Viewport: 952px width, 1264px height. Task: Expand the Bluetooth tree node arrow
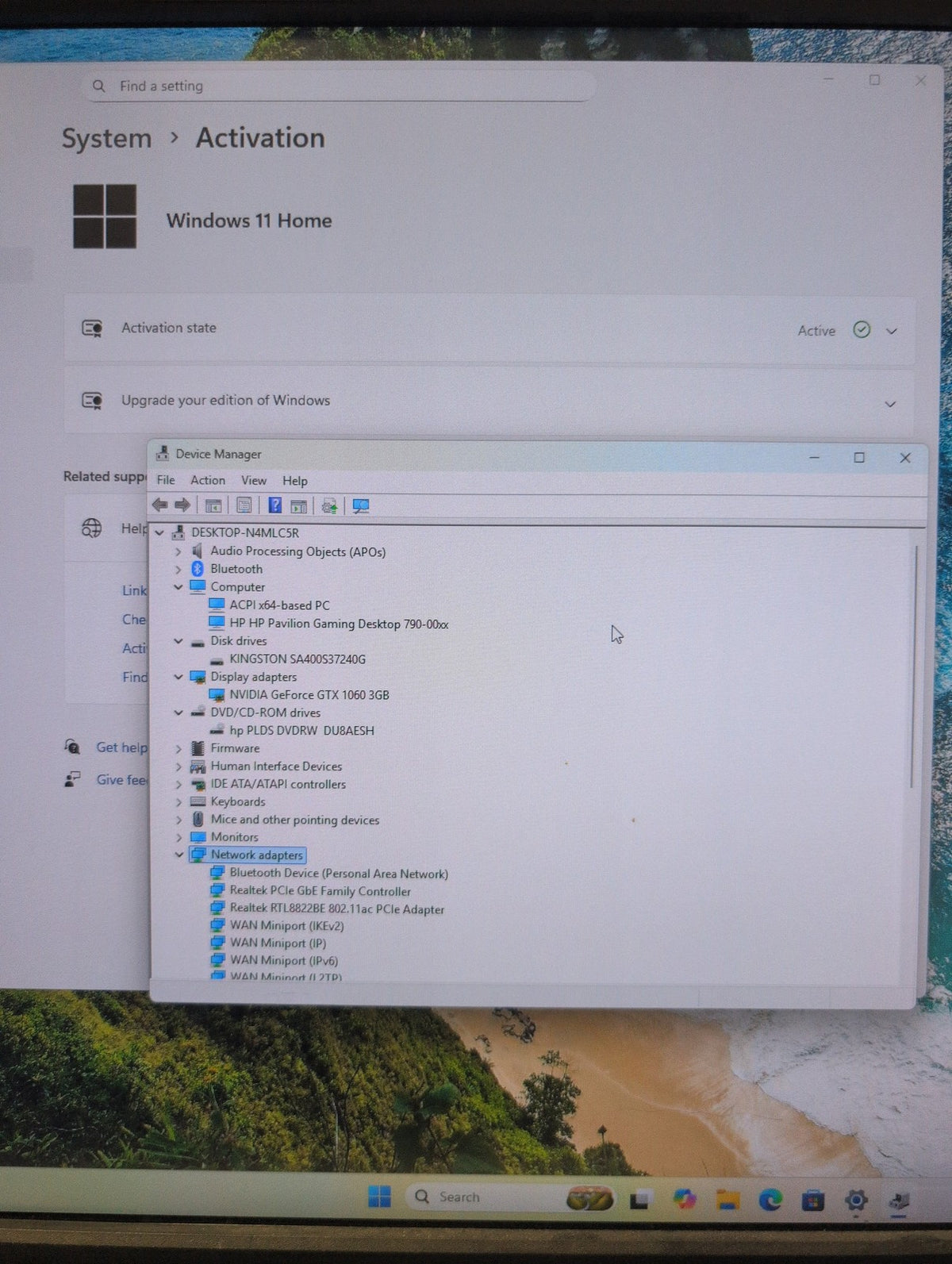[178, 570]
